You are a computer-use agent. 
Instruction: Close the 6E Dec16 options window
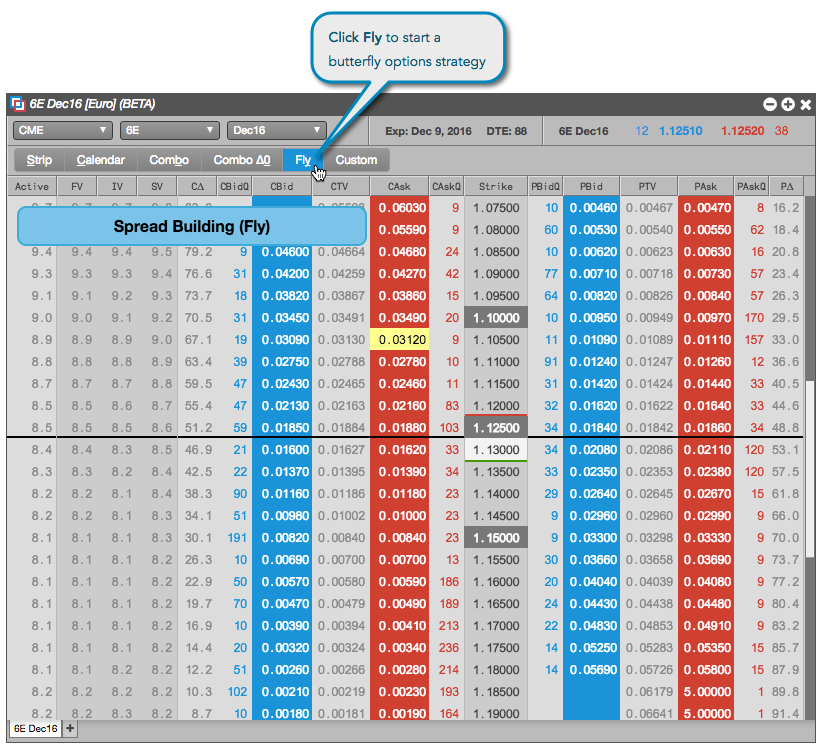806,104
